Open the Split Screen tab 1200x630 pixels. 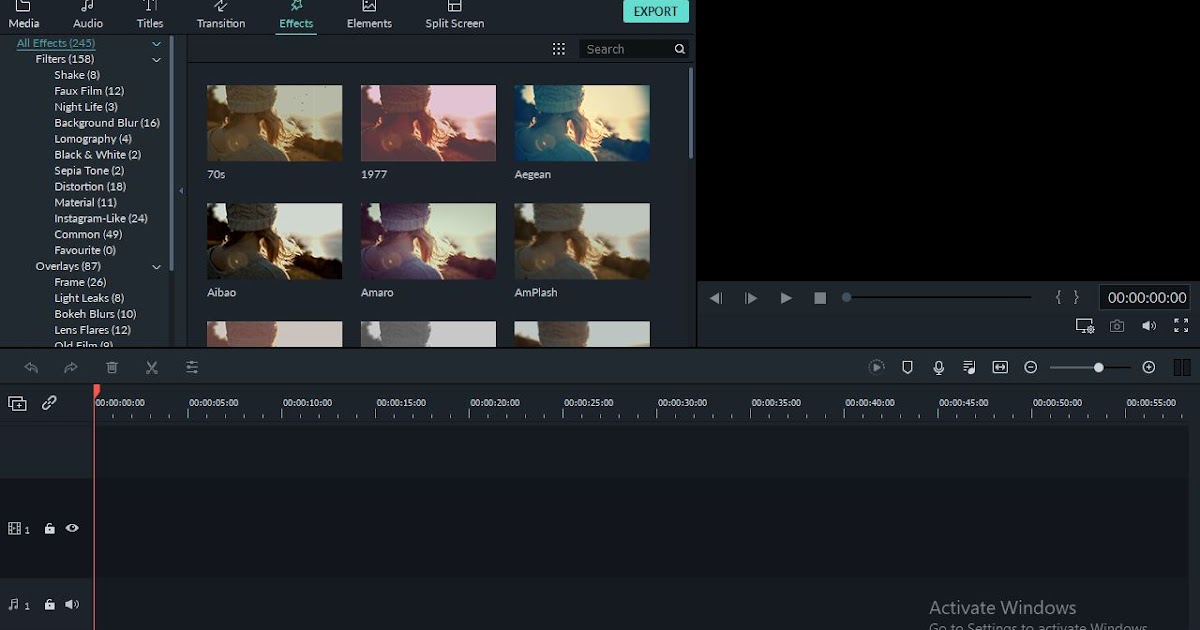click(x=454, y=16)
